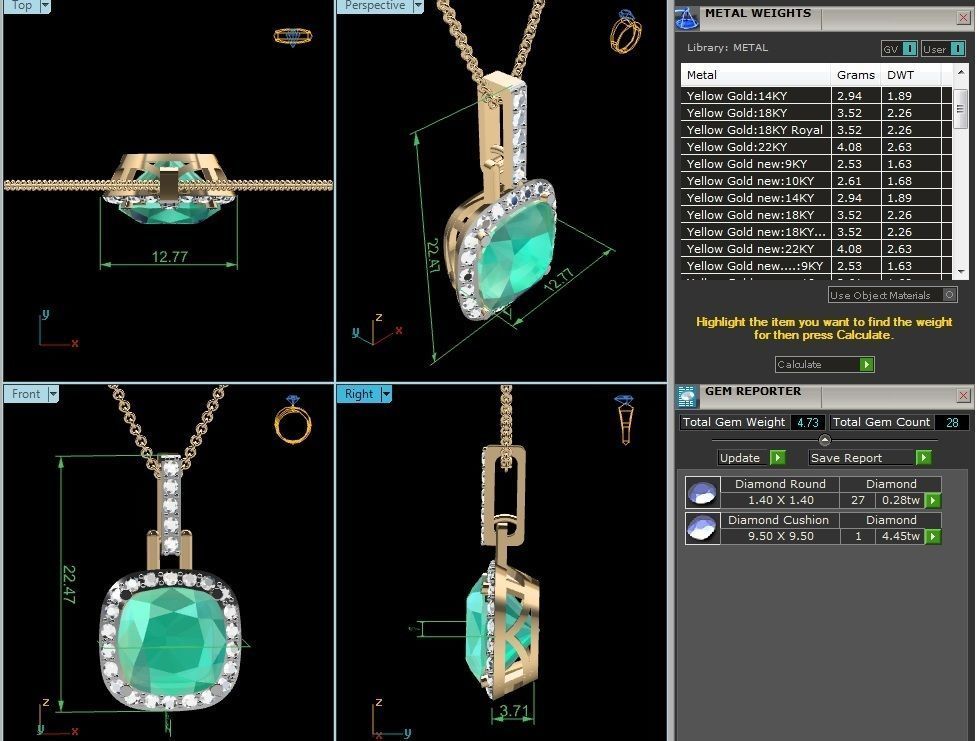This screenshot has width=977, height=741.
Task: Click the ring view icon in Top viewport
Action: tap(293, 36)
